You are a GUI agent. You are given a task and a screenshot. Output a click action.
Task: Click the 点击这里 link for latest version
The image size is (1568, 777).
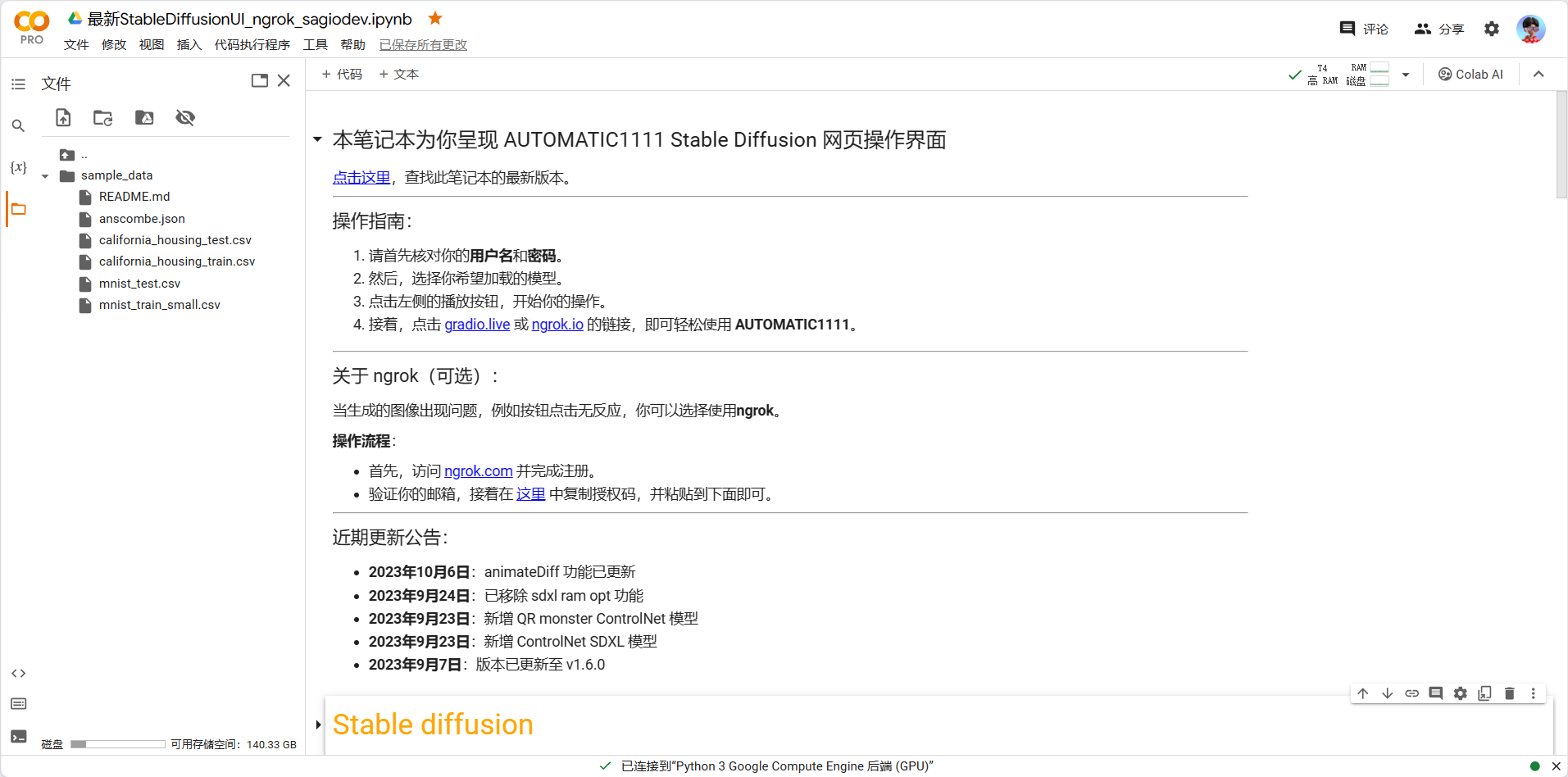[361, 177]
